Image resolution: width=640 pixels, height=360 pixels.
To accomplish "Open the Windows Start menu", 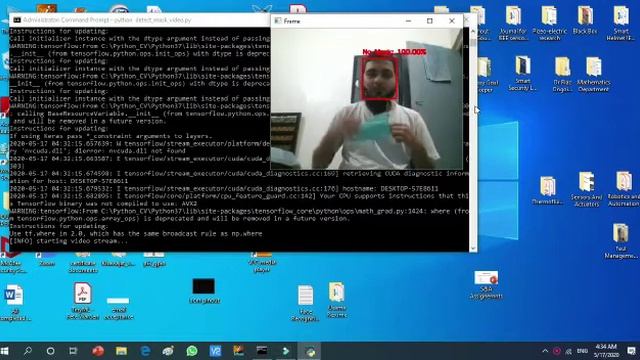I will pyautogui.click(x=4, y=351).
